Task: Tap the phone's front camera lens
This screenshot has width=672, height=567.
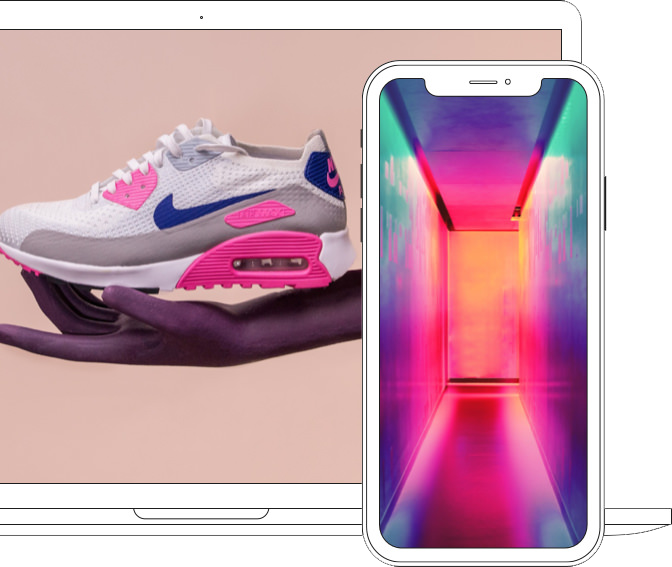Action: (508, 81)
